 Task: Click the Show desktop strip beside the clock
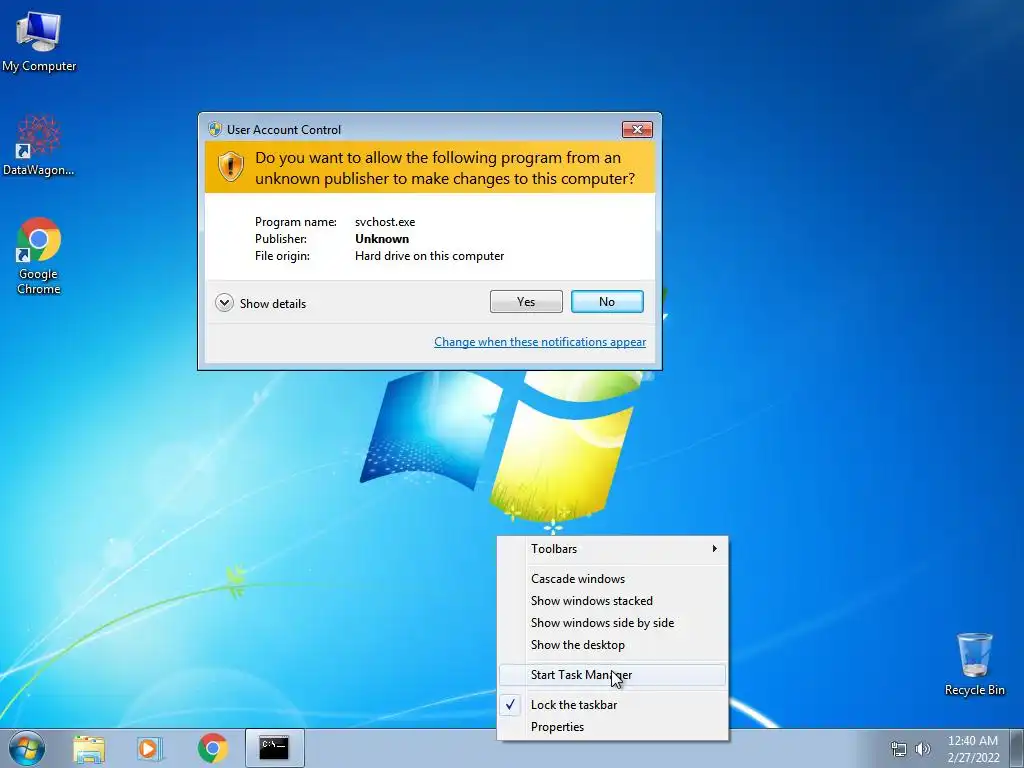click(1017, 748)
